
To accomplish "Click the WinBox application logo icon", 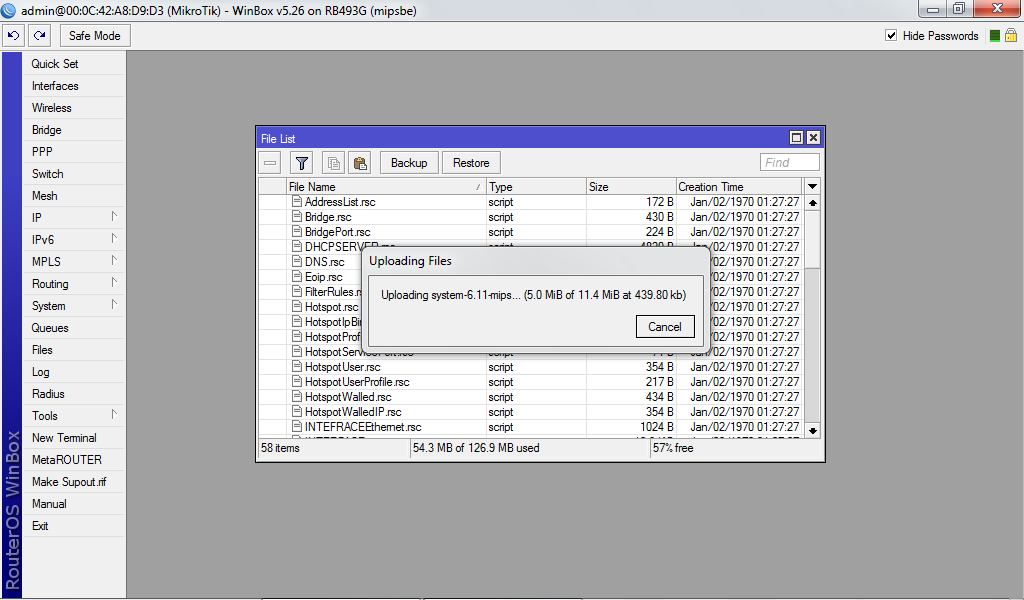I will (8, 10).
